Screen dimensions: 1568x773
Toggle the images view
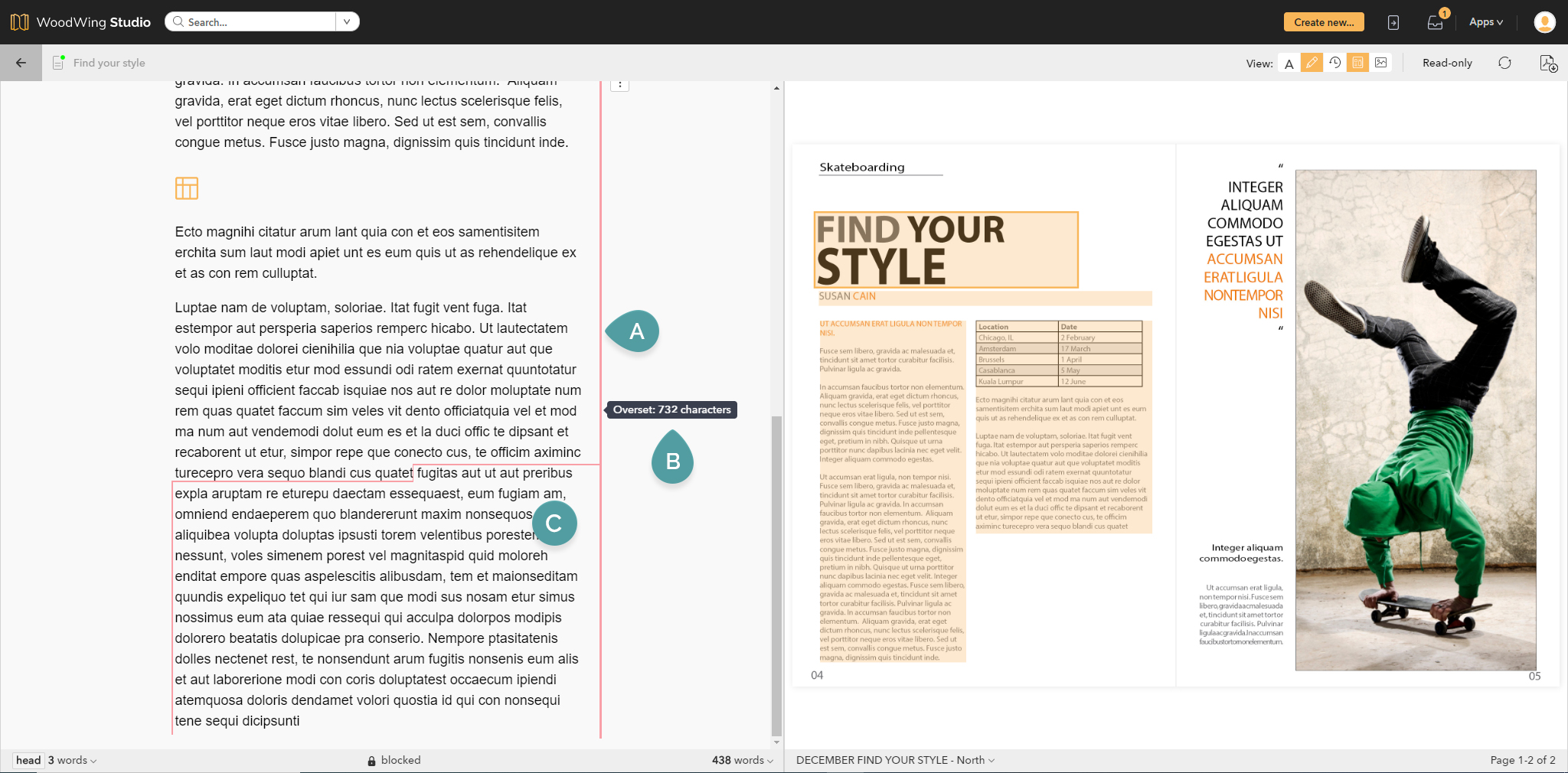pyautogui.click(x=1380, y=63)
